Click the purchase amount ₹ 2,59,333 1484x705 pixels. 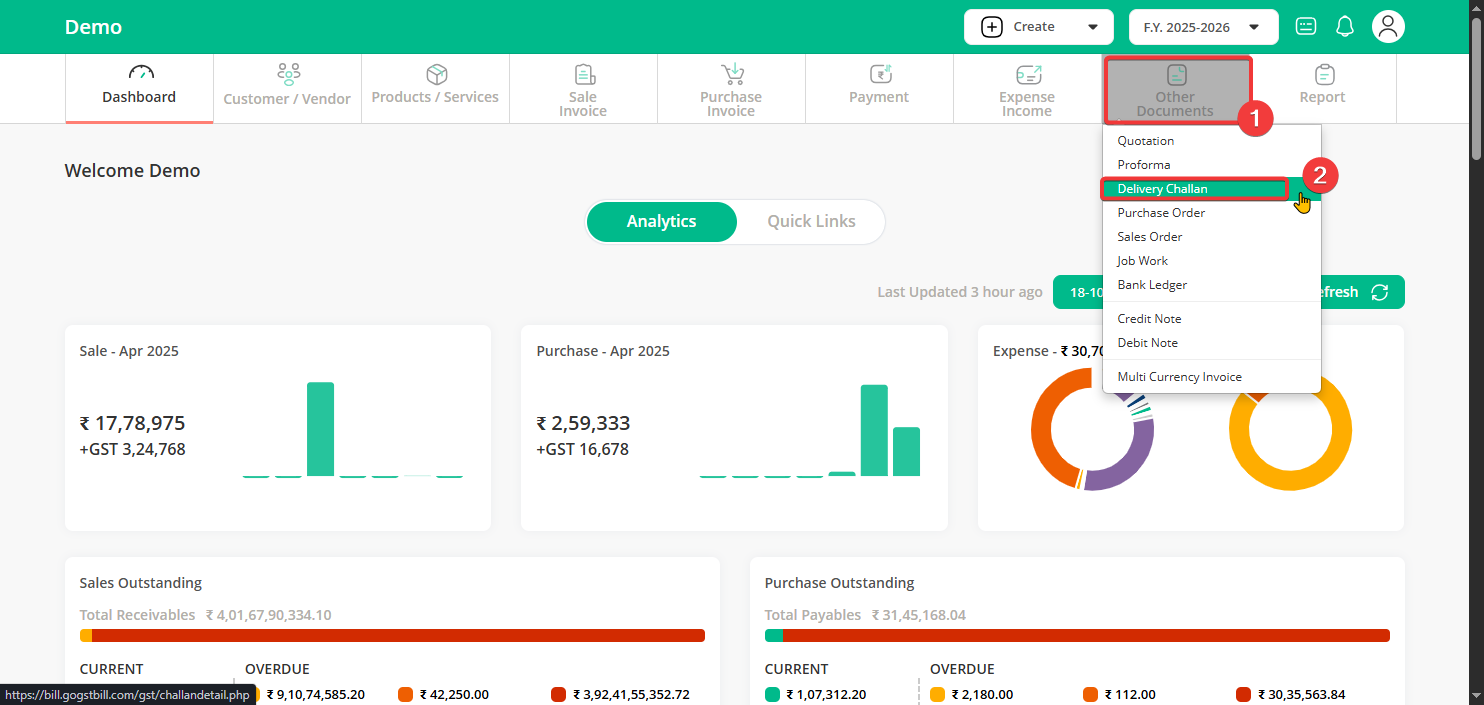tap(583, 423)
